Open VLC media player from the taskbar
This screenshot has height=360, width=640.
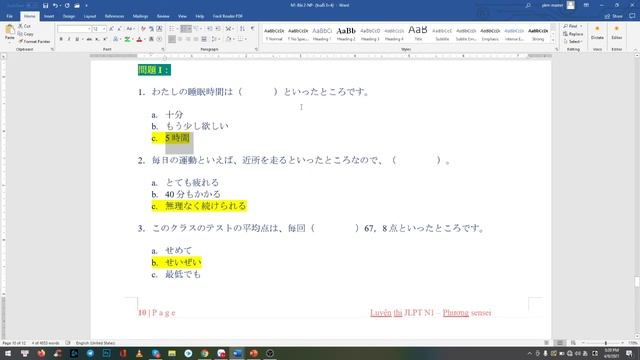pos(139,353)
